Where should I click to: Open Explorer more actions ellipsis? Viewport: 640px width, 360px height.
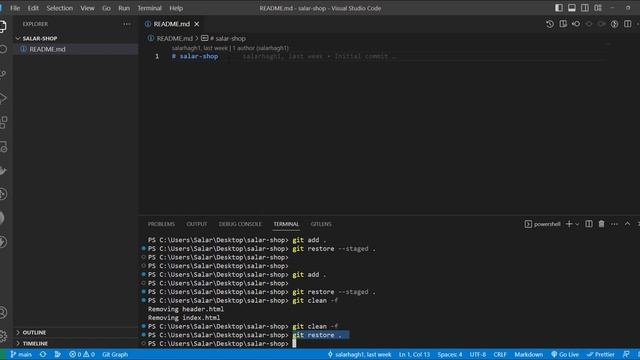[127, 24]
